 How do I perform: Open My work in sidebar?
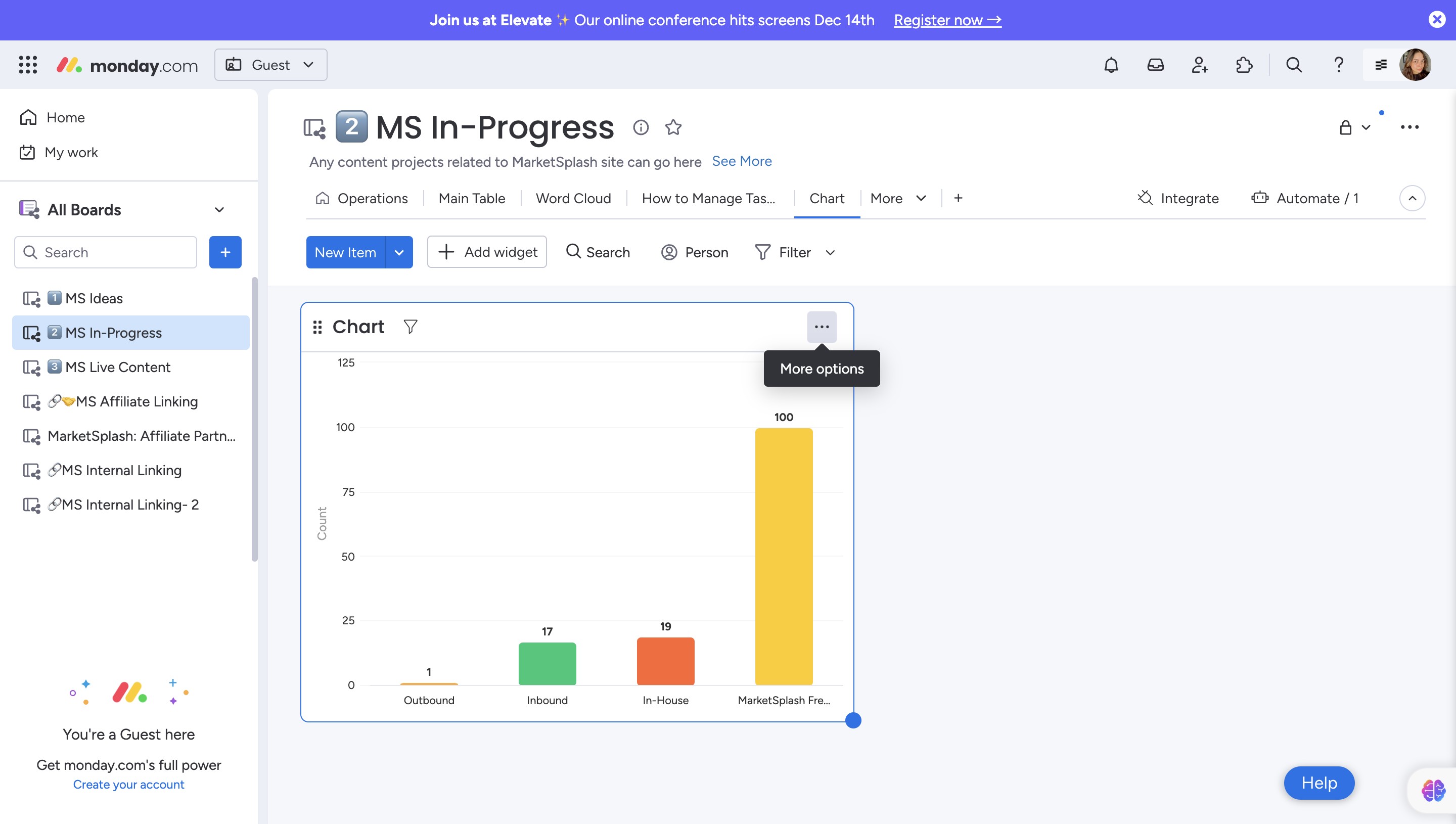(x=59, y=152)
